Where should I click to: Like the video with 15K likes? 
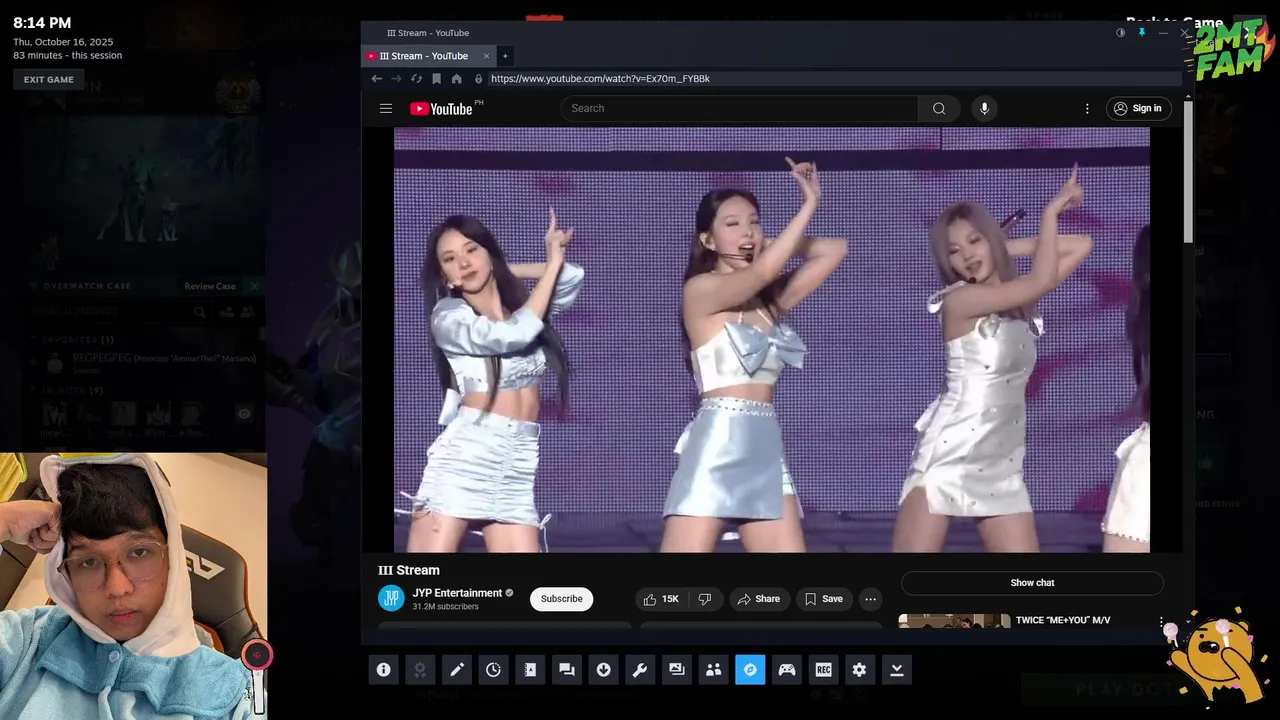[x=661, y=599]
